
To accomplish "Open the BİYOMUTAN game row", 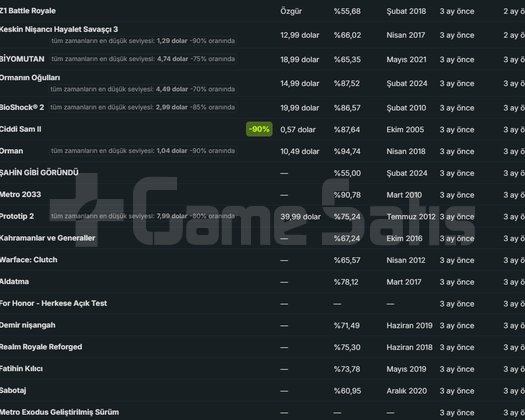I will [22, 59].
